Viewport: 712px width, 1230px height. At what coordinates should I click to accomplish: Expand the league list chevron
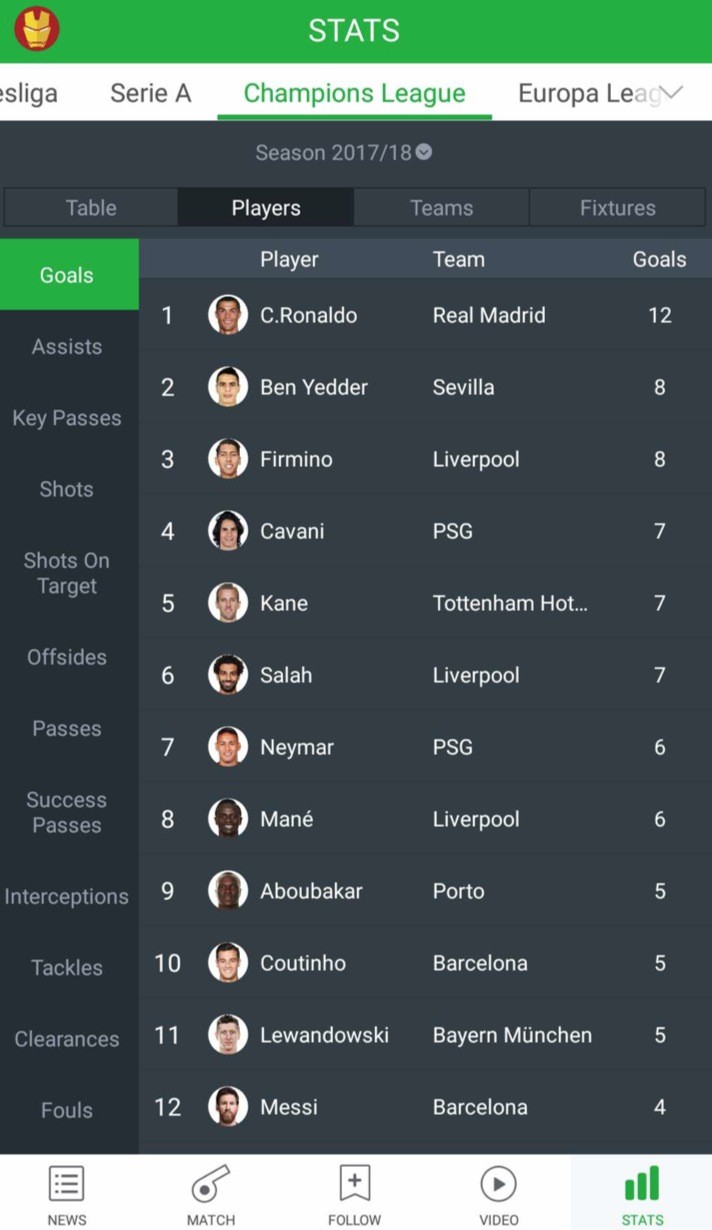pyautogui.click(x=671, y=93)
